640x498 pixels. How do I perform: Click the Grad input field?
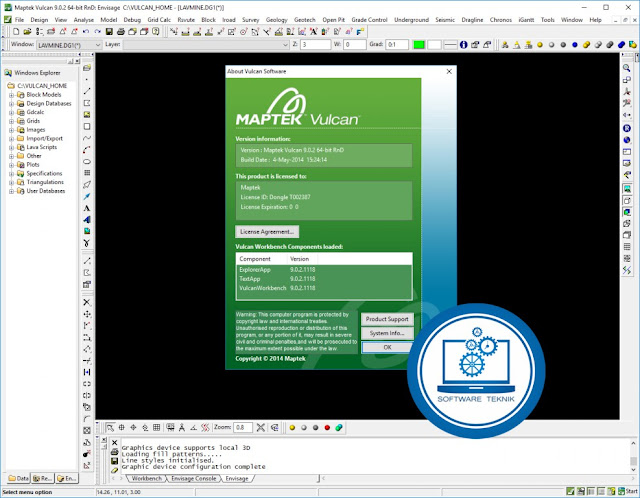point(397,45)
